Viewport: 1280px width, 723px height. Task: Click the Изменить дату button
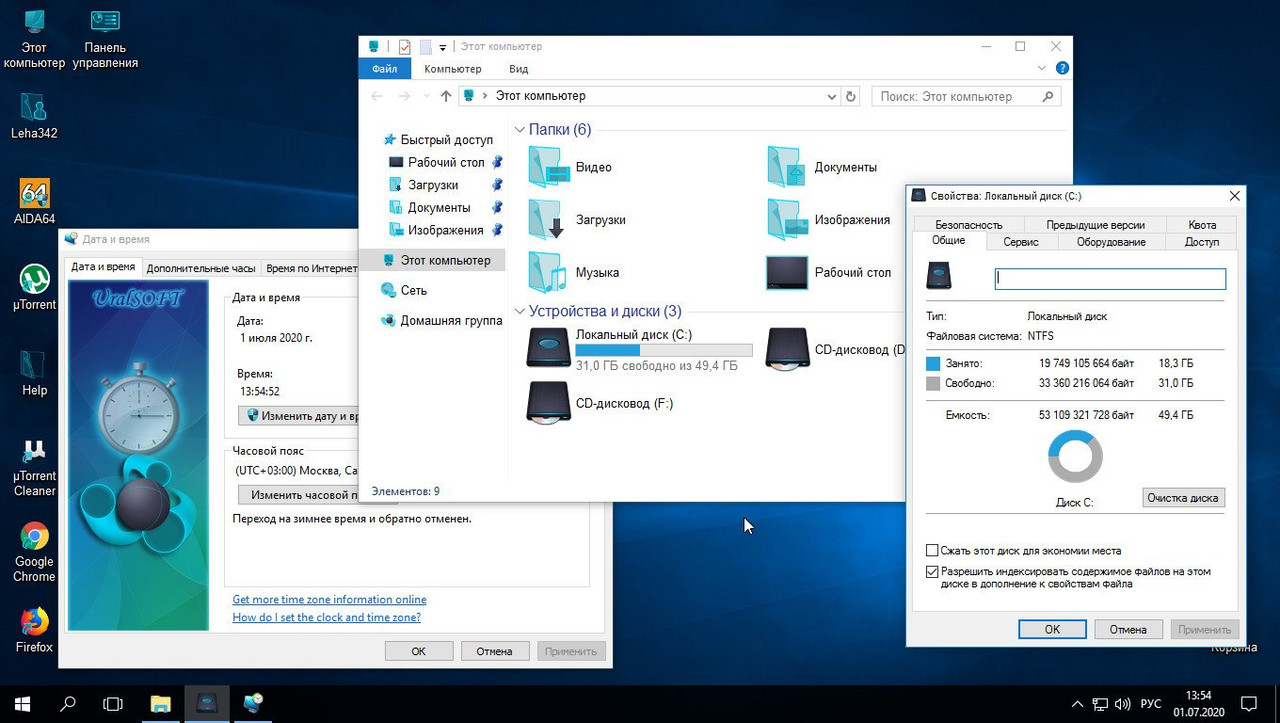(x=298, y=416)
